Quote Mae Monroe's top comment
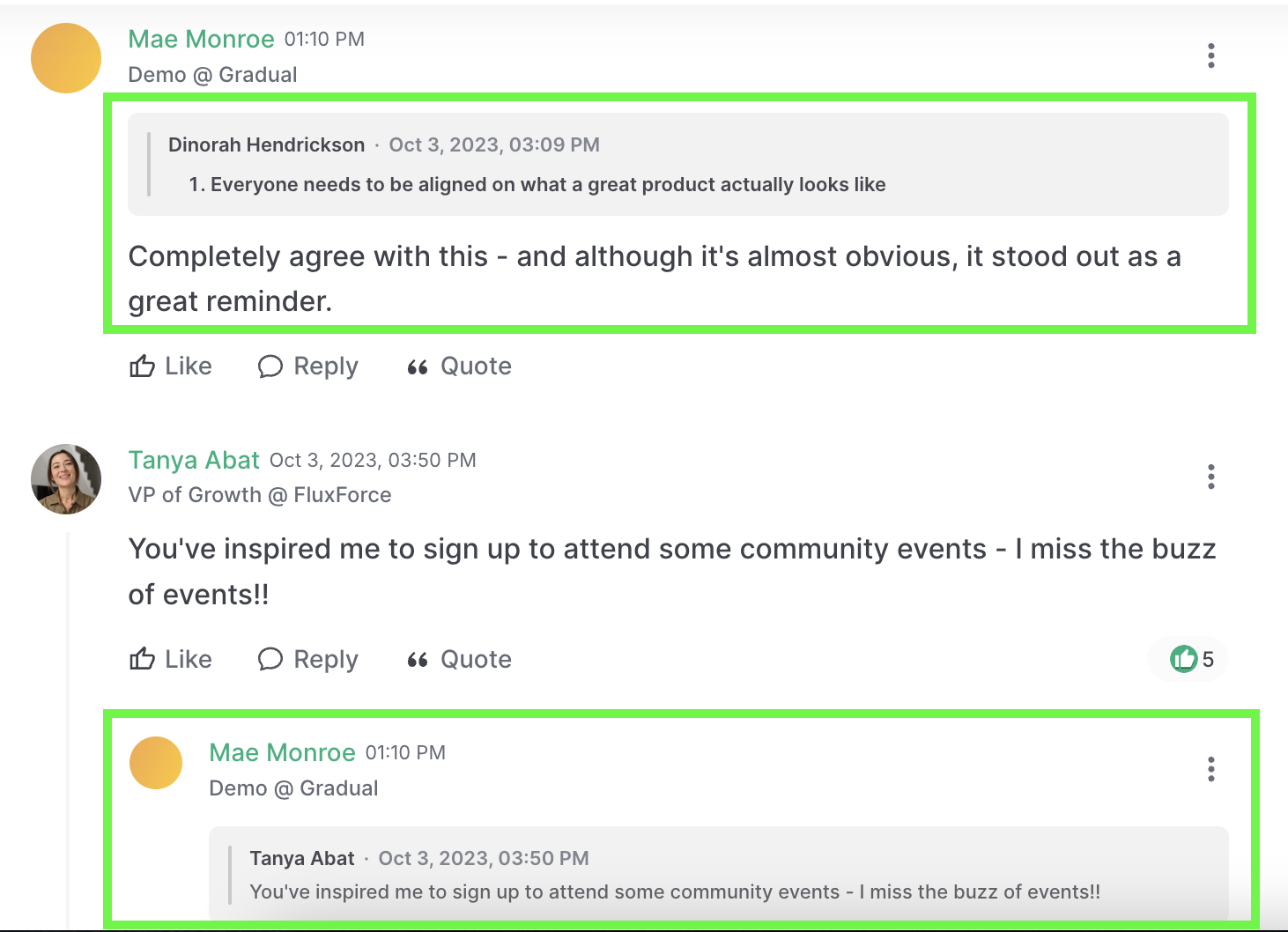The width and height of the screenshot is (1288, 932). [x=459, y=366]
